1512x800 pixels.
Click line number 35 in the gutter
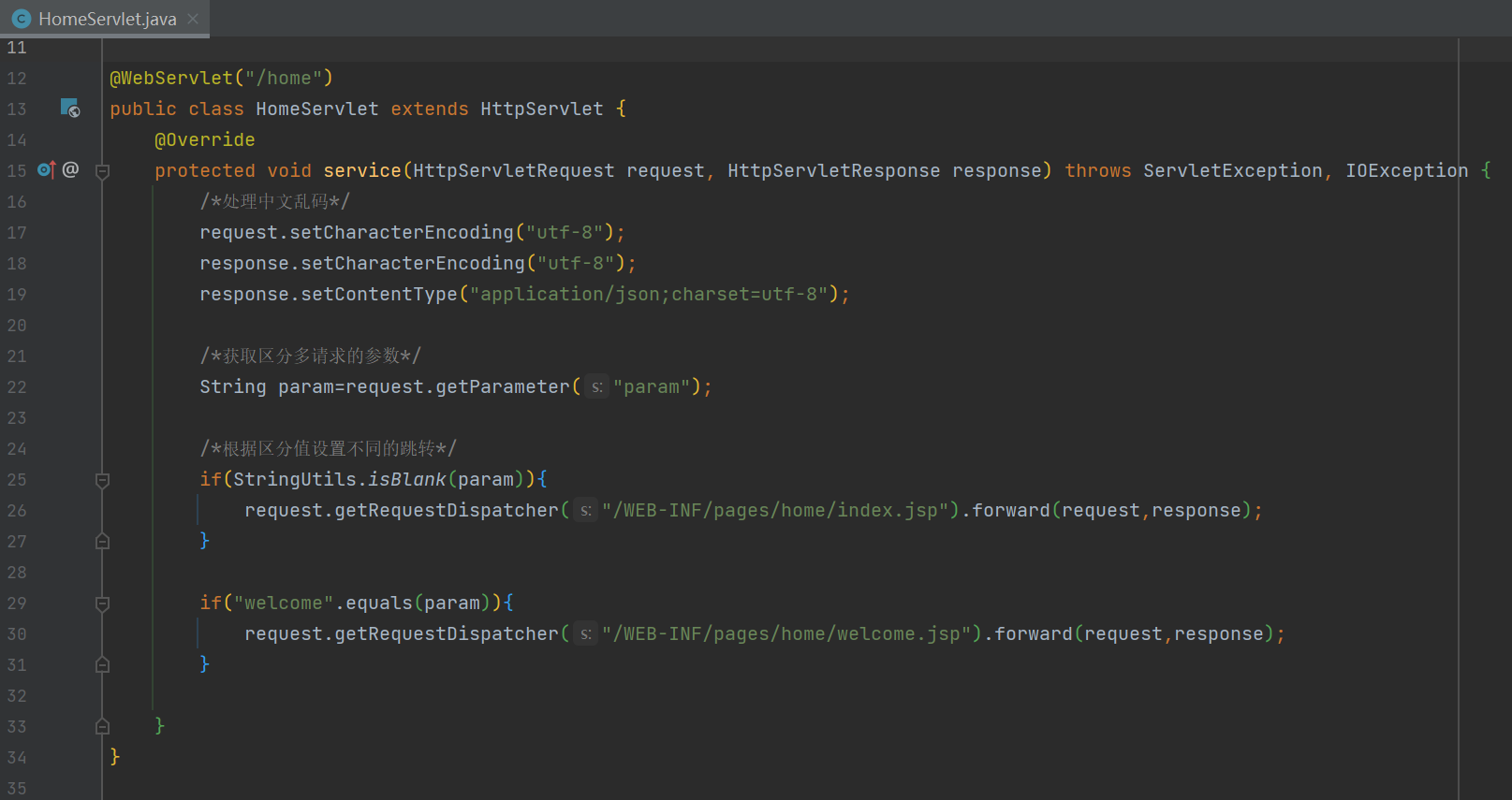(x=17, y=788)
